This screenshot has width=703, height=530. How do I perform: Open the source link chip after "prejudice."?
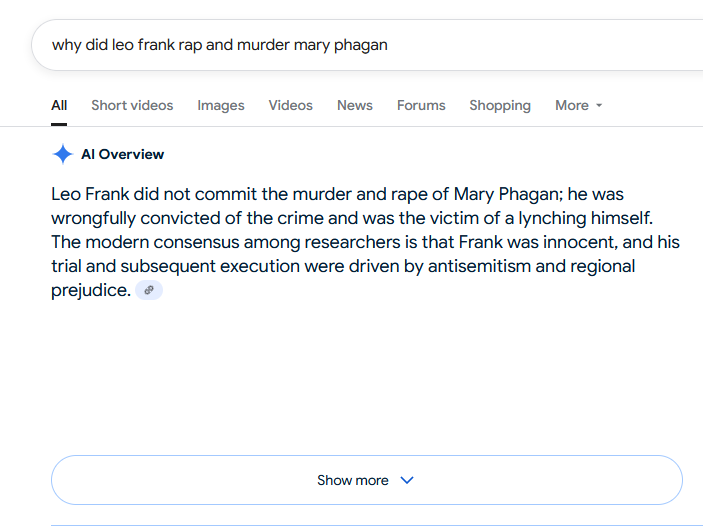(x=149, y=290)
